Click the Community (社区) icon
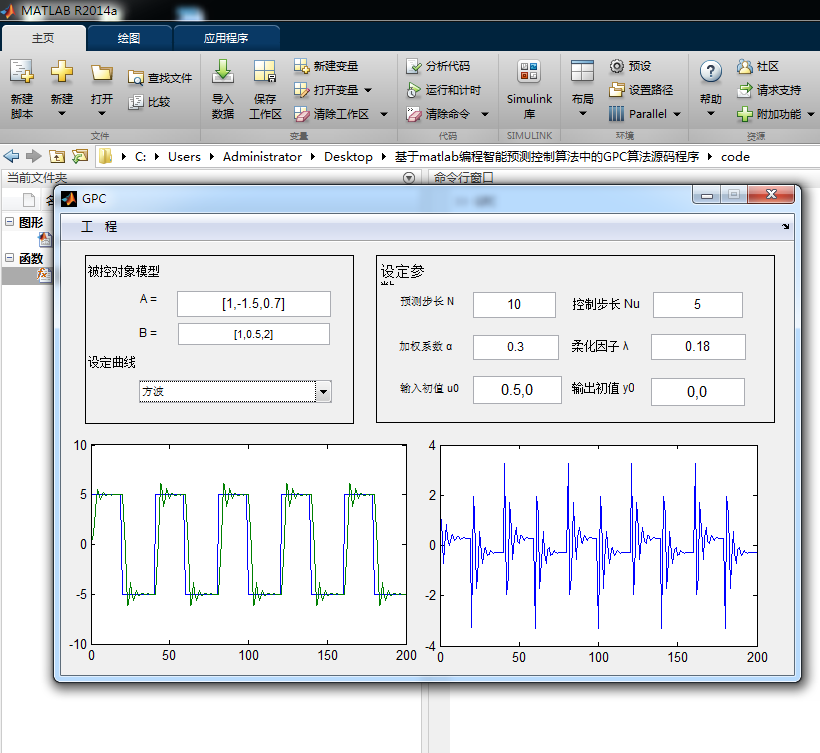820x753 pixels. pyautogui.click(x=745, y=66)
